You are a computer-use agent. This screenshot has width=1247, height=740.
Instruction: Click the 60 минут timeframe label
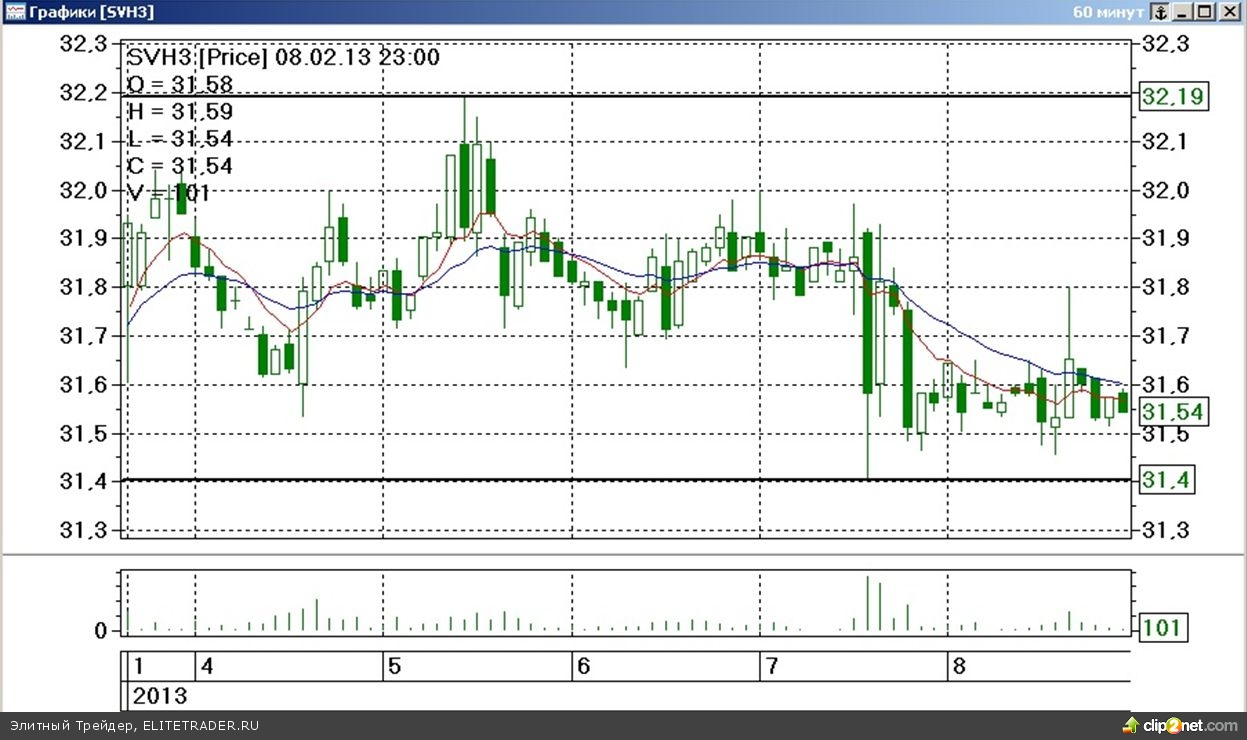pos(1108,12)
